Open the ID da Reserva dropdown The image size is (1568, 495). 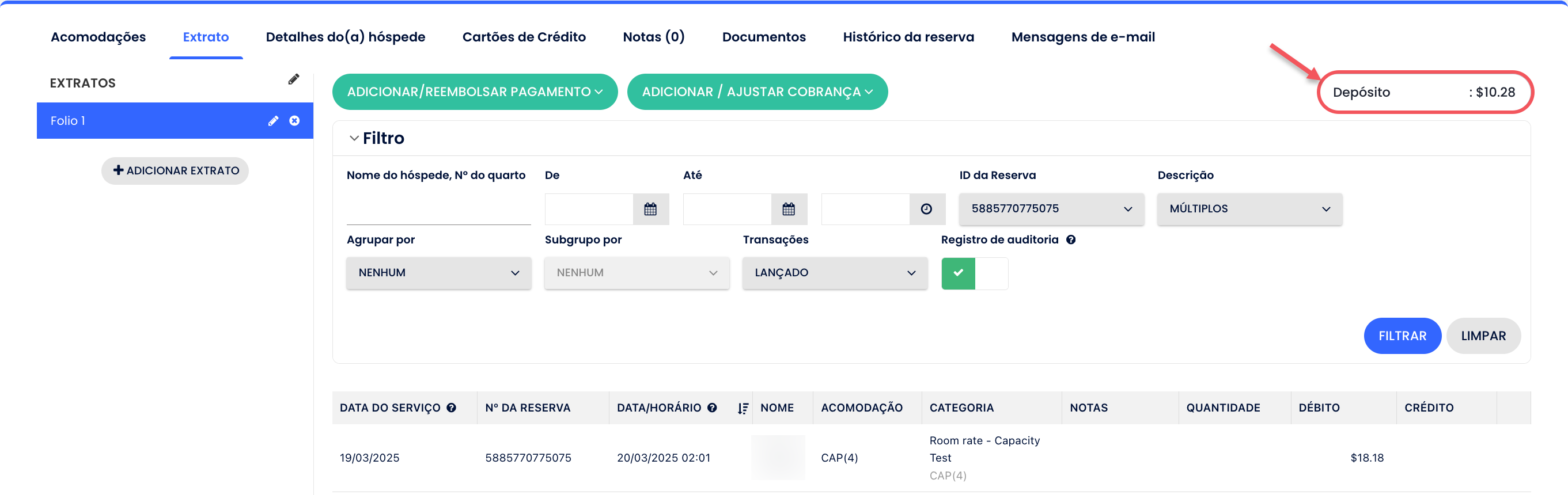[1051, 209]
